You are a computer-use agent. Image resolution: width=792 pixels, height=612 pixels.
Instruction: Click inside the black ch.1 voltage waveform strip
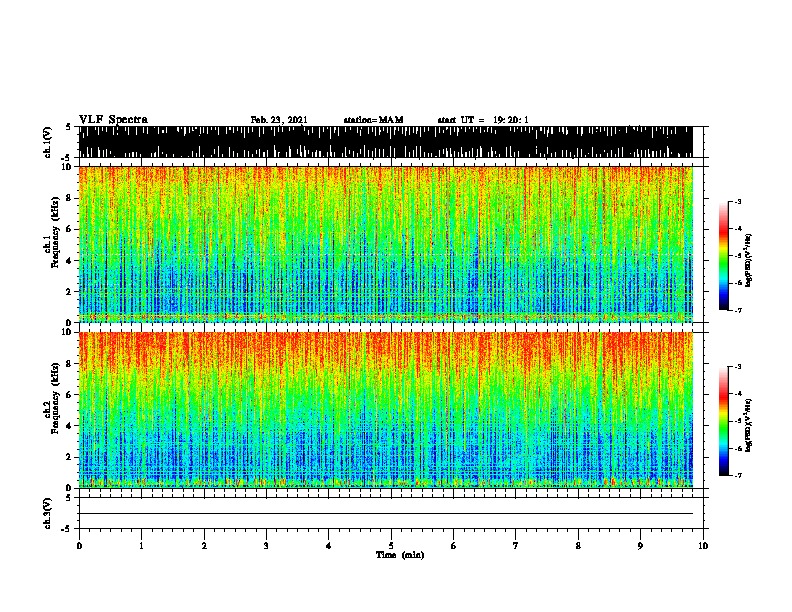pyautogui.click(x=385, y=142)
